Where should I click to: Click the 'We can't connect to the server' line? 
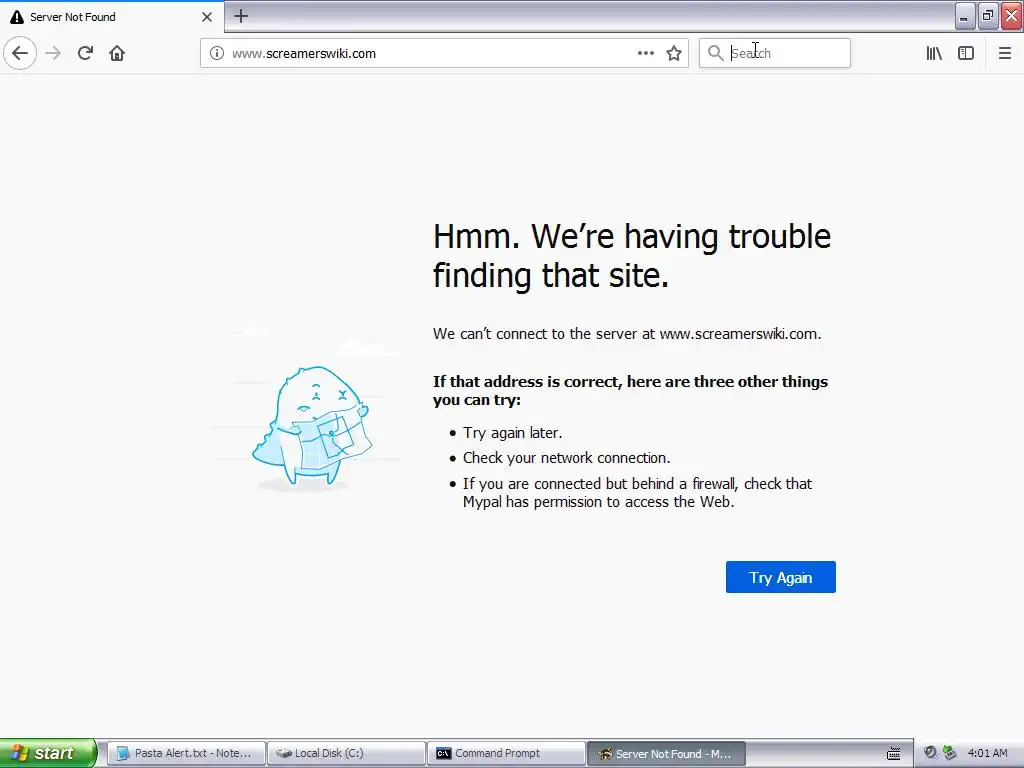[x=627, y=334]
